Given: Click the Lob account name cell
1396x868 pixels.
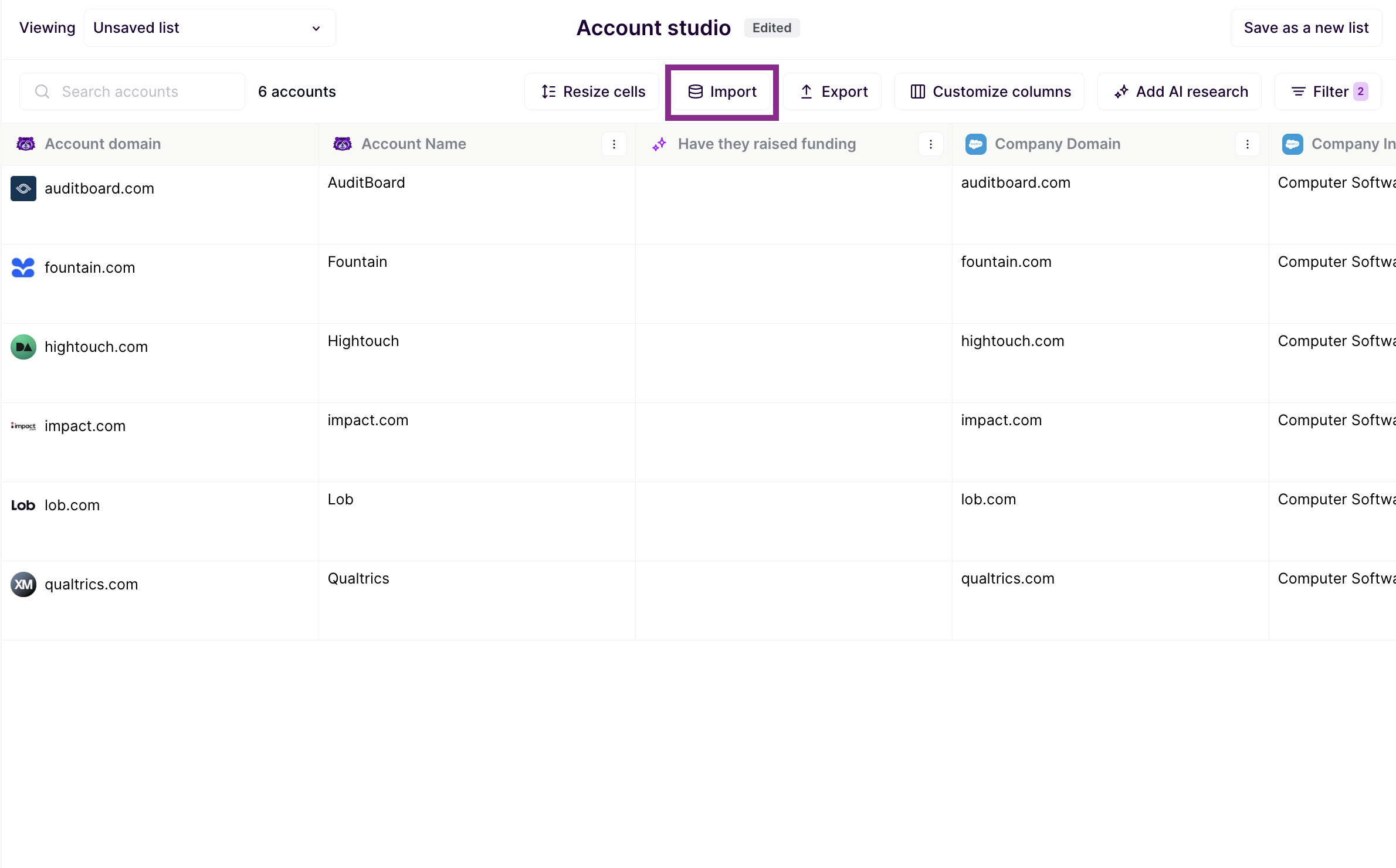Looking at the screenshot, I should [x=477, y=521].
